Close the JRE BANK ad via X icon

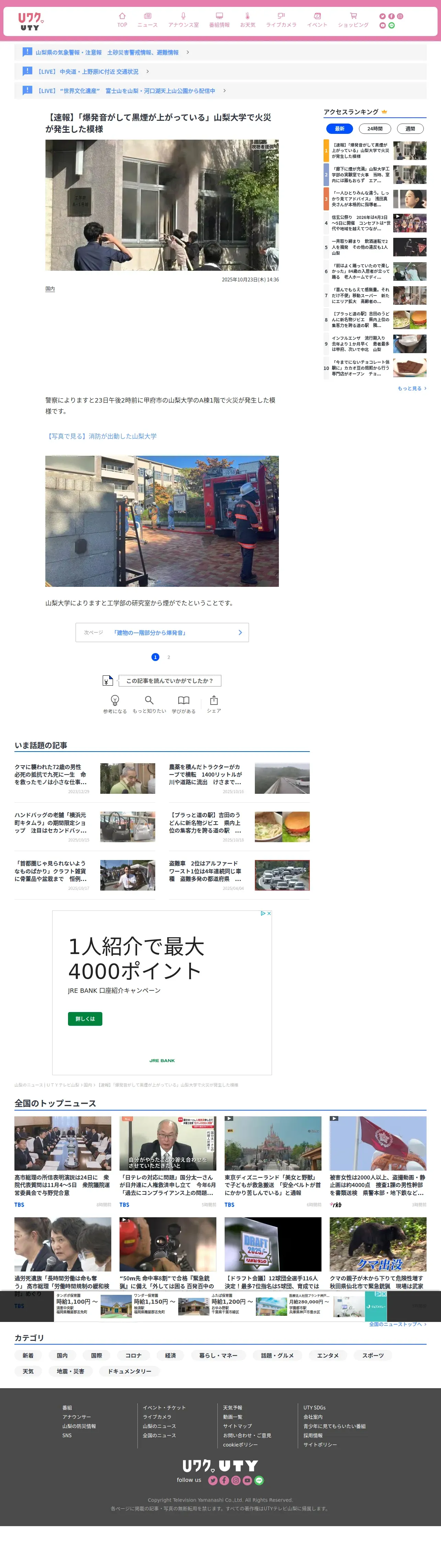269,914
